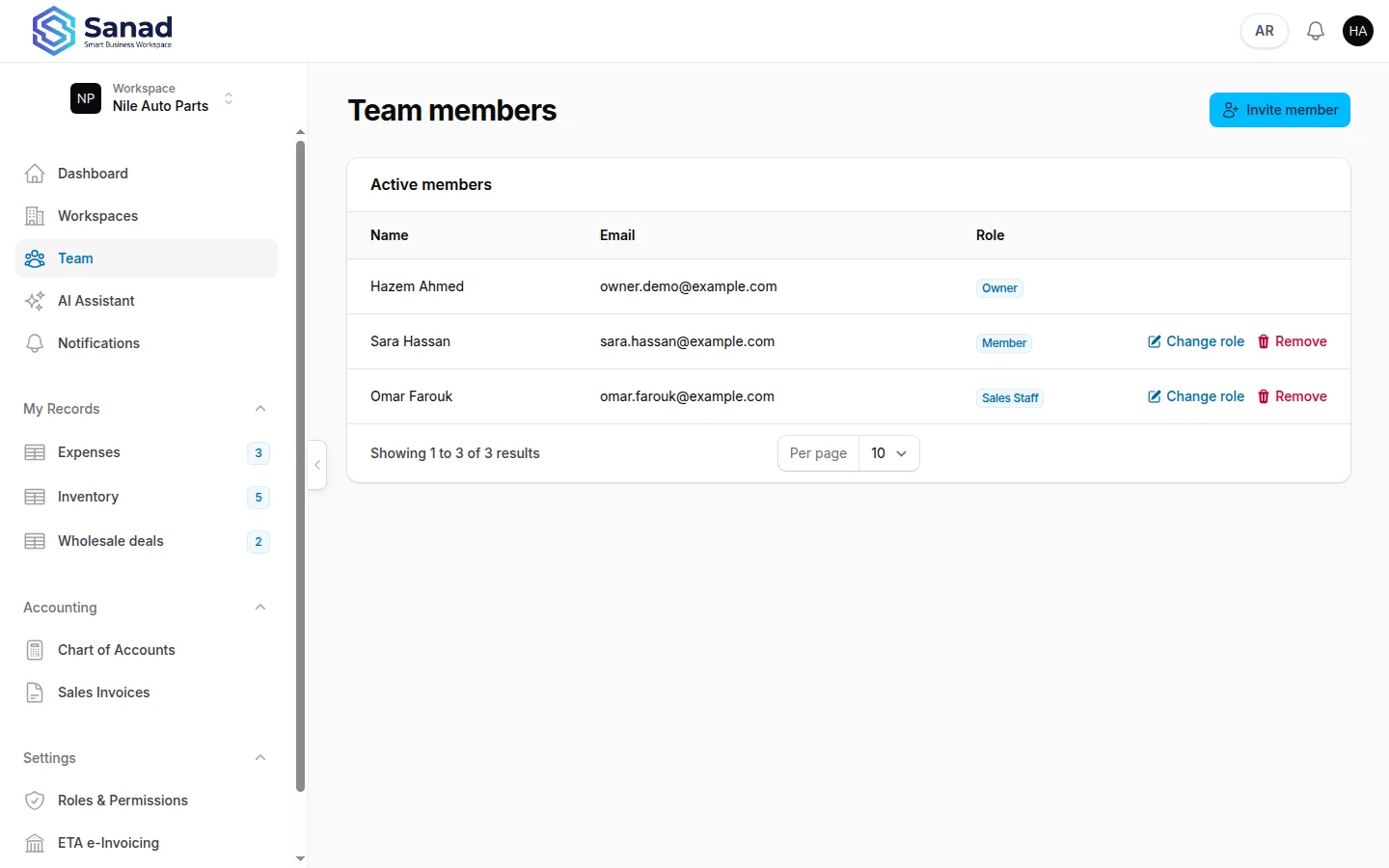Click the Sales Invoices document icon
1389x868 pixels.
(x=35, y=692)
